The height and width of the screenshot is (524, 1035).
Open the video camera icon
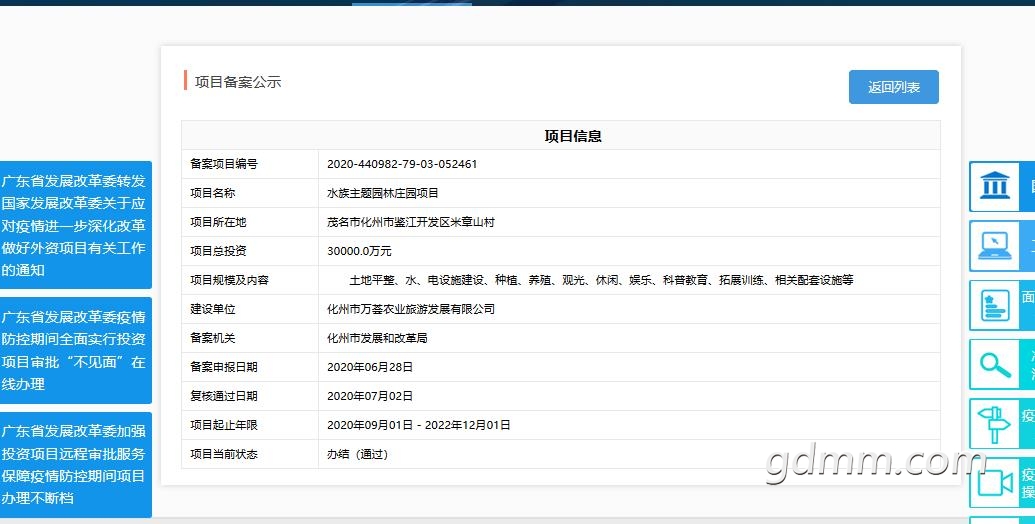click(x=995, y=482)
